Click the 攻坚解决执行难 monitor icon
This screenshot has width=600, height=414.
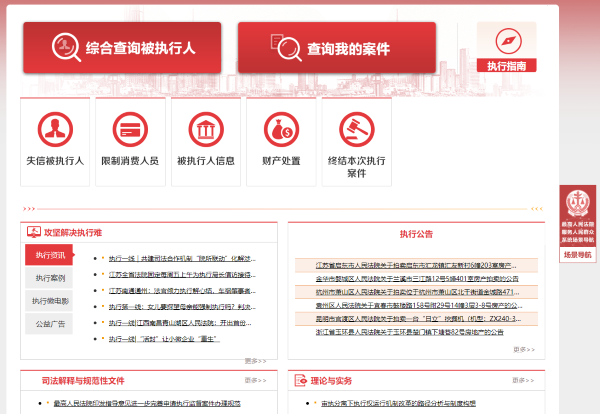click(34, 232)
